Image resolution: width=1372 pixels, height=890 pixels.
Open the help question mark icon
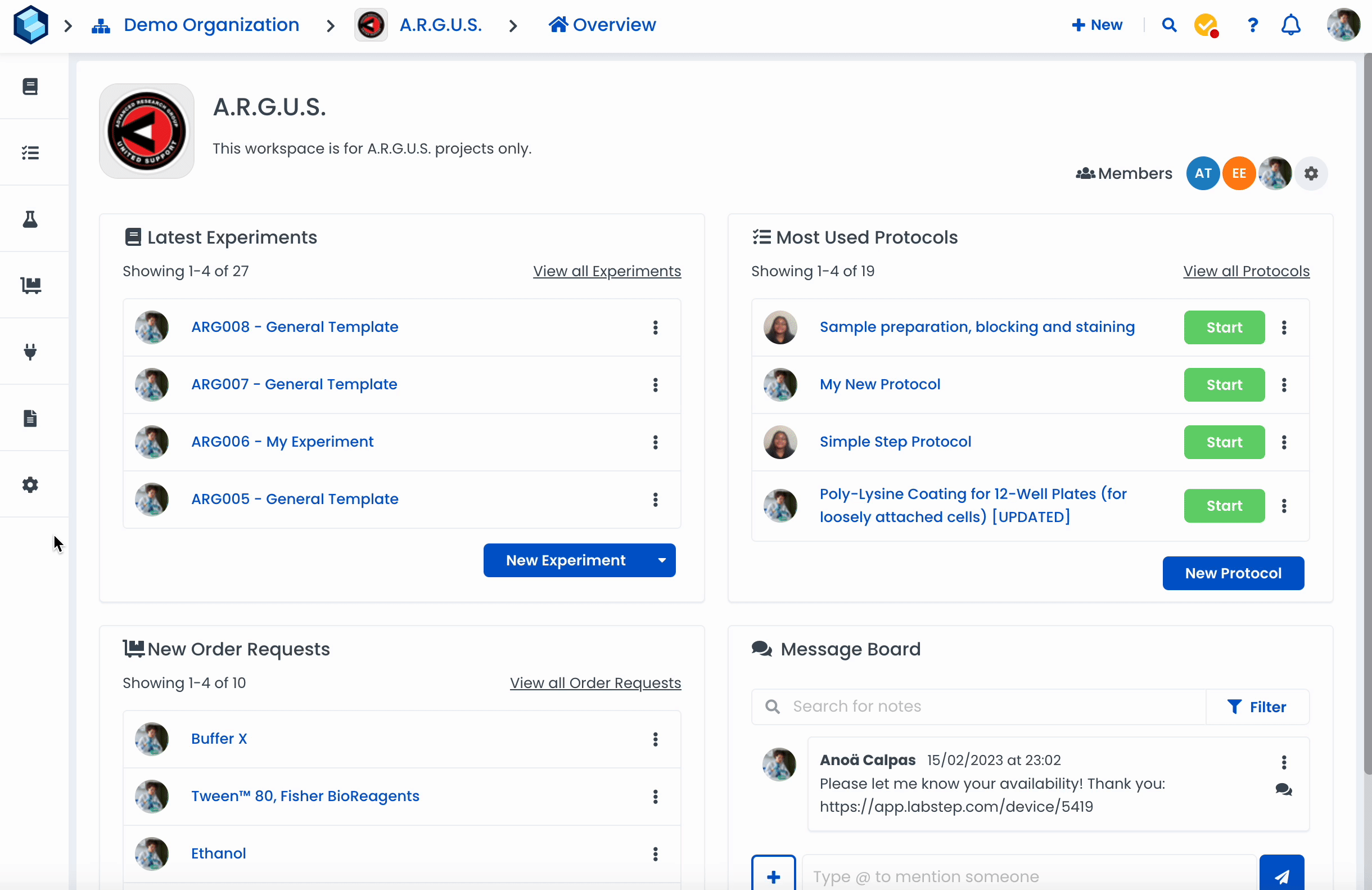(x=1252, y=25)
